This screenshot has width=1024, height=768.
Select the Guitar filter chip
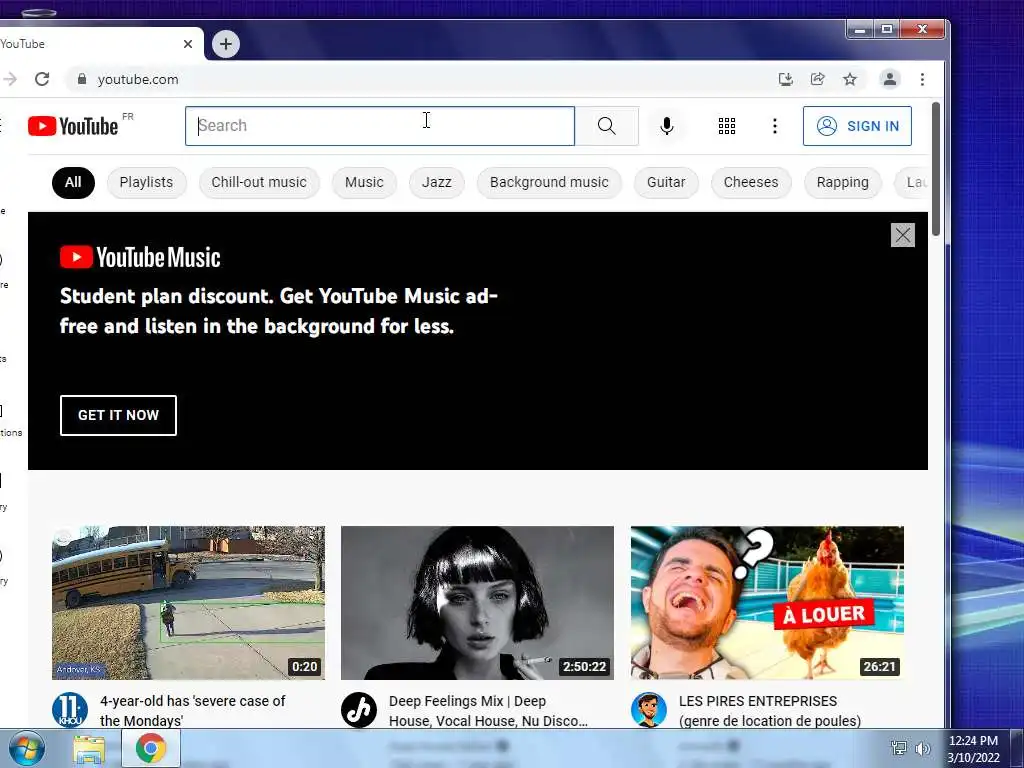click(666, 182)
